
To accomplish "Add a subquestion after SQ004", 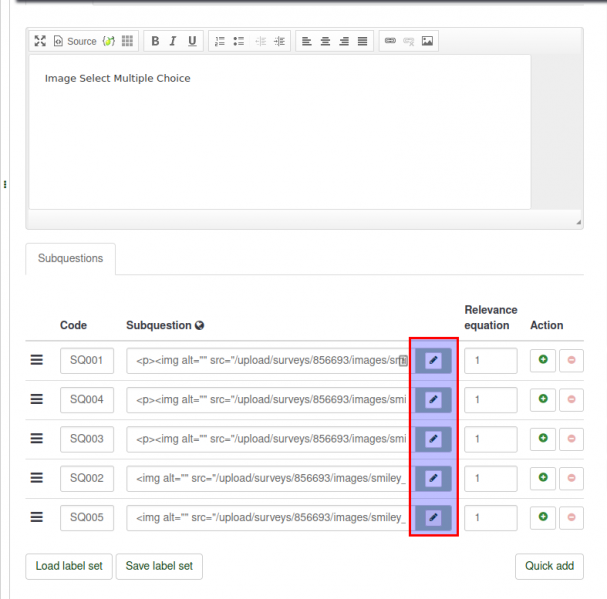I will pyautogui.click(x=543, y=399).
